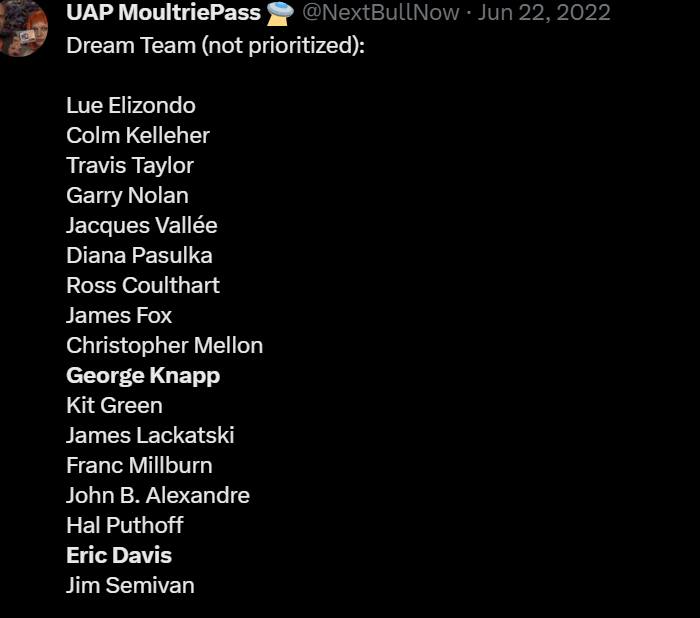Viewport: 700px width, 618px height.
Task: Click on Travis Taylor in the list
Action: point(130,165)
